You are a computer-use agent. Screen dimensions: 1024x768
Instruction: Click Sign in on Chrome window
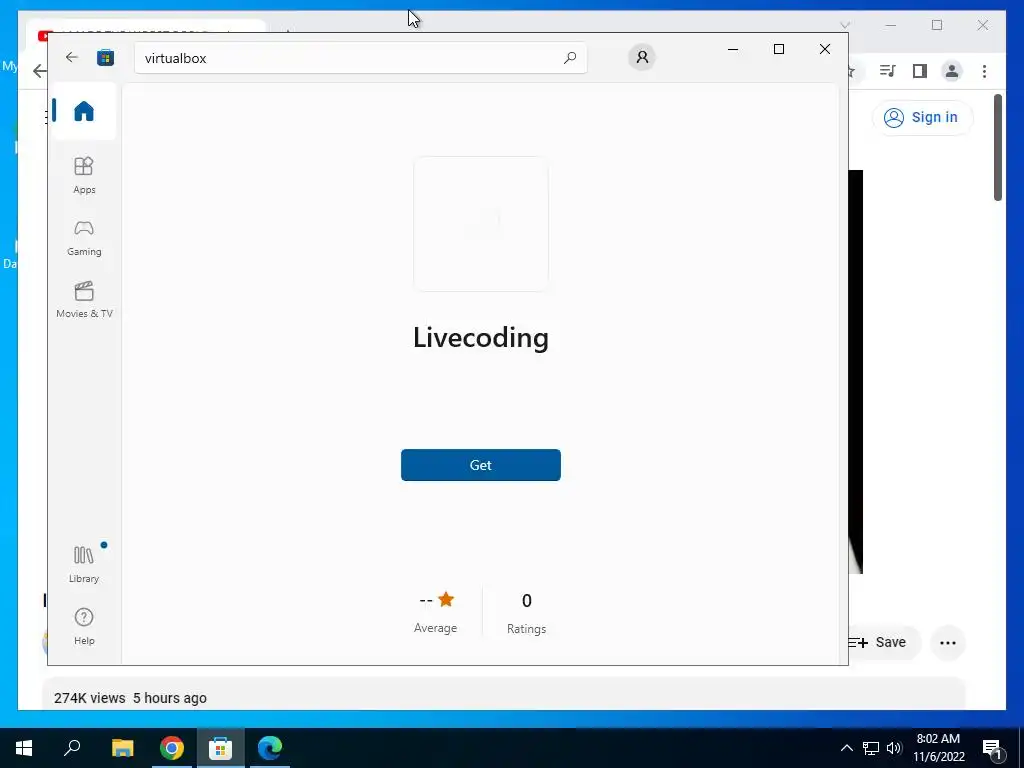click(x=922, y=118)
